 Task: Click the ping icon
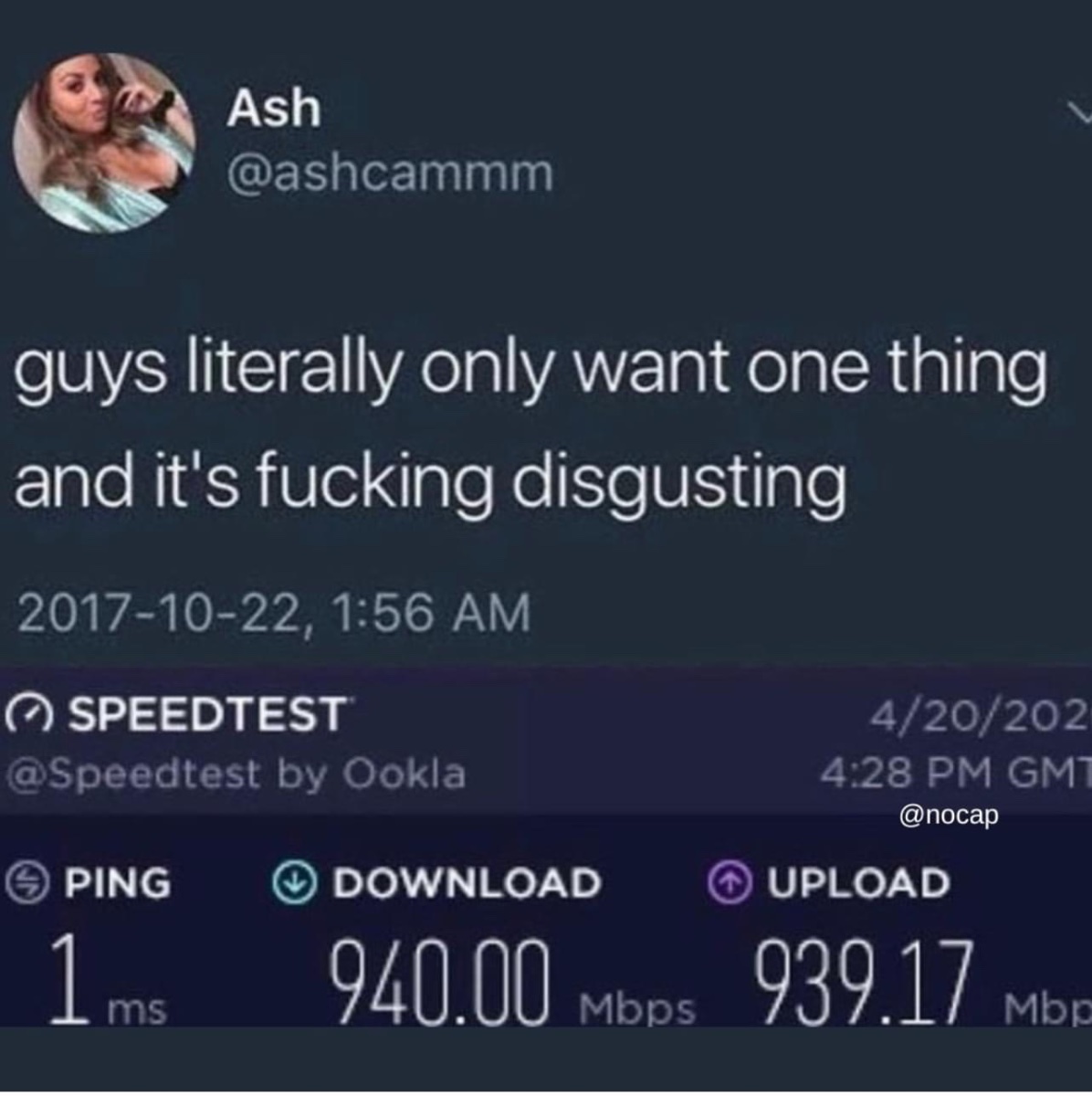pos(30,883)
